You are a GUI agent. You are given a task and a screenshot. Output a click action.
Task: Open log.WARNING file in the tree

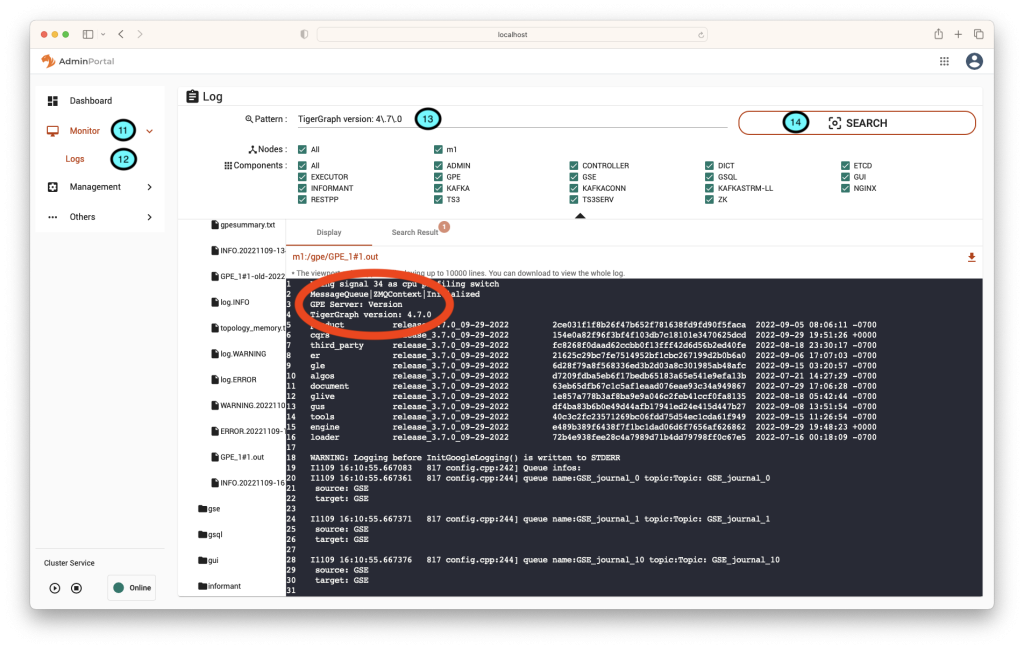(x=238, y=354)
